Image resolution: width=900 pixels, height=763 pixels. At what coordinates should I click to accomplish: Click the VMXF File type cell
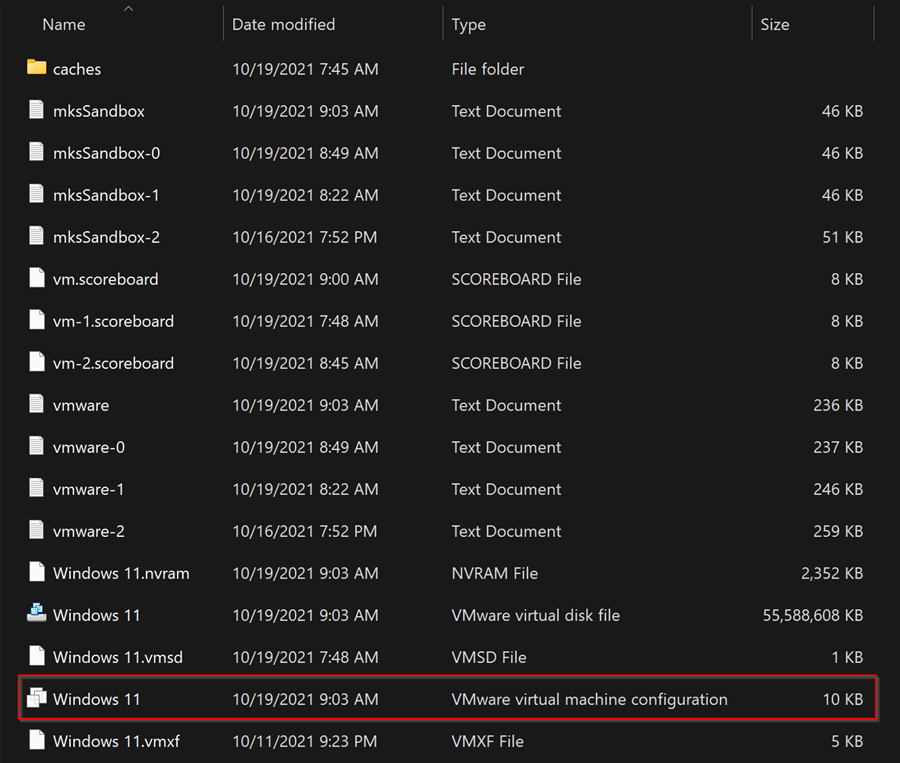488,741
